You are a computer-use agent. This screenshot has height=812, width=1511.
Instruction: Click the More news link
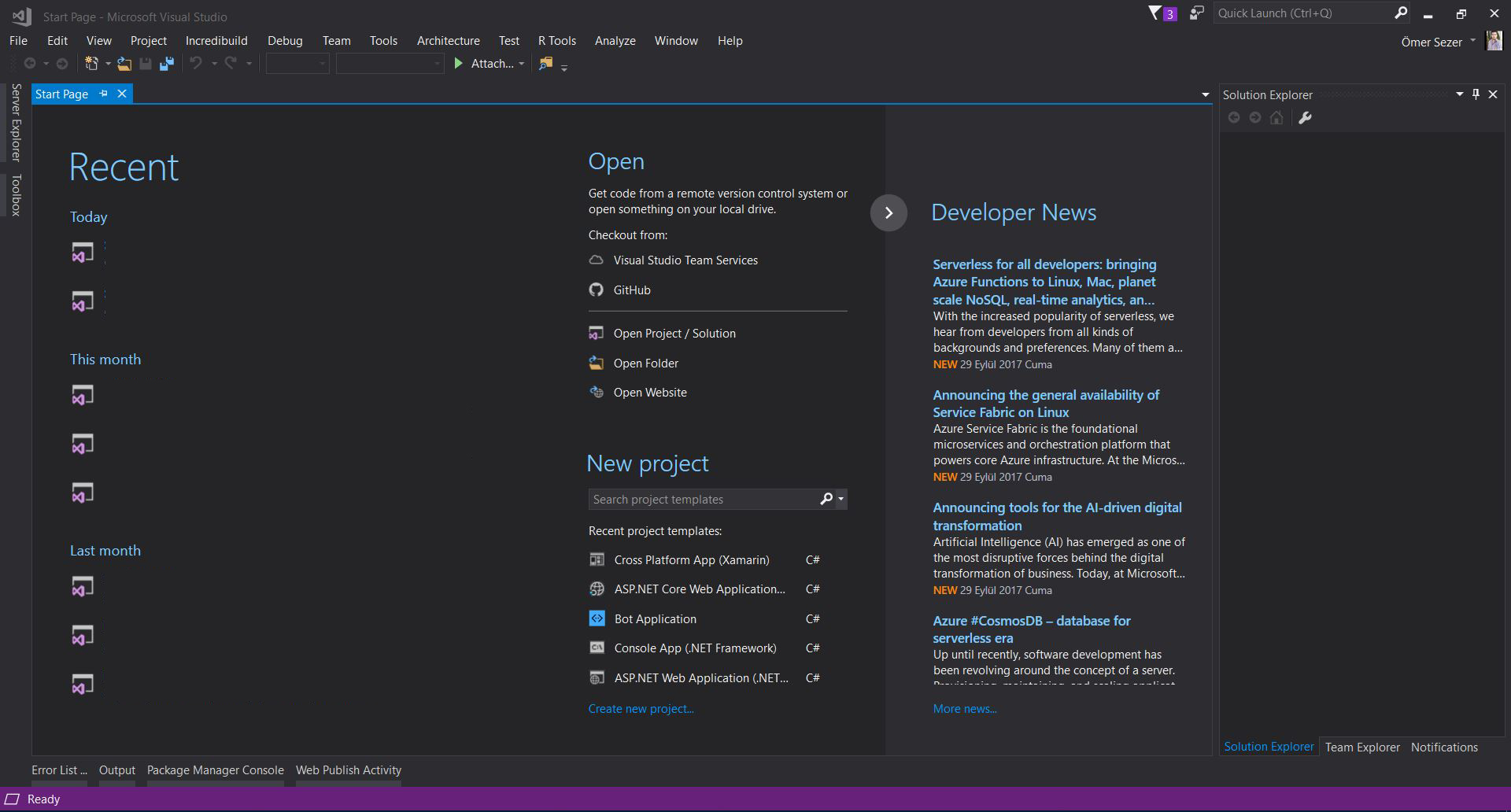(x=965, y=709)
